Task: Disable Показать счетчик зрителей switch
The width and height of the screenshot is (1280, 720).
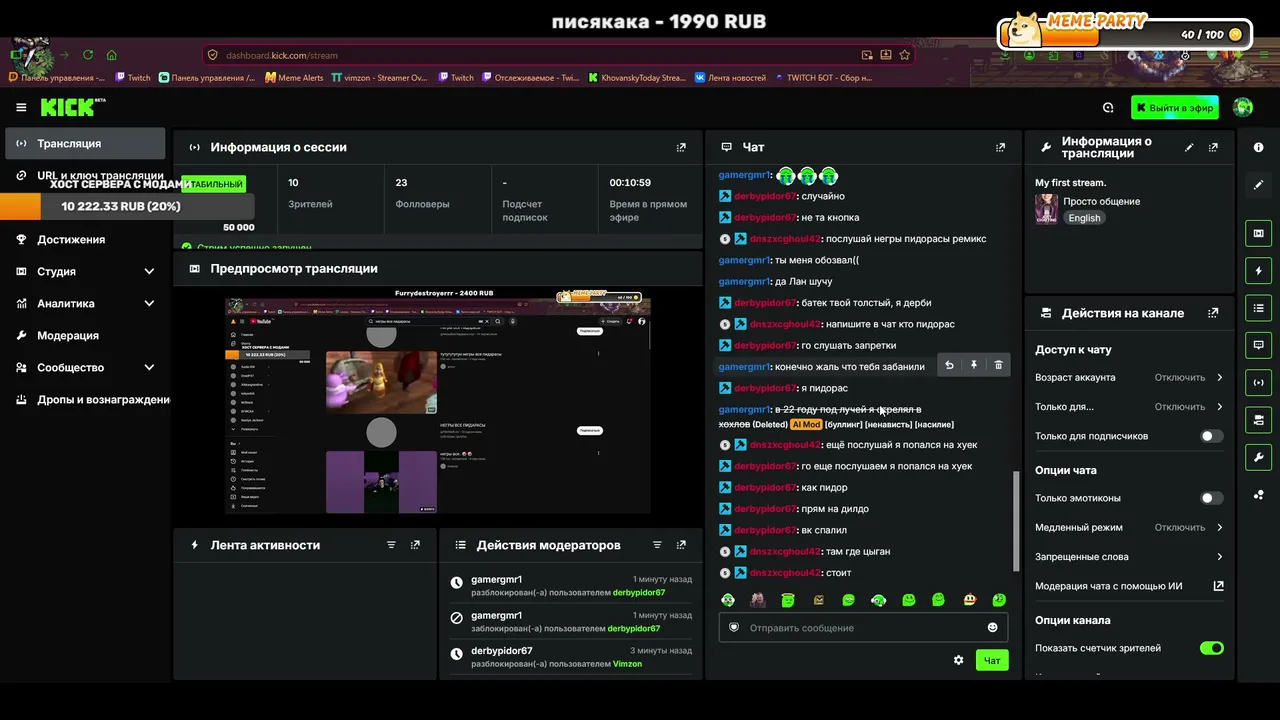Action: (x=1211, y=648)
